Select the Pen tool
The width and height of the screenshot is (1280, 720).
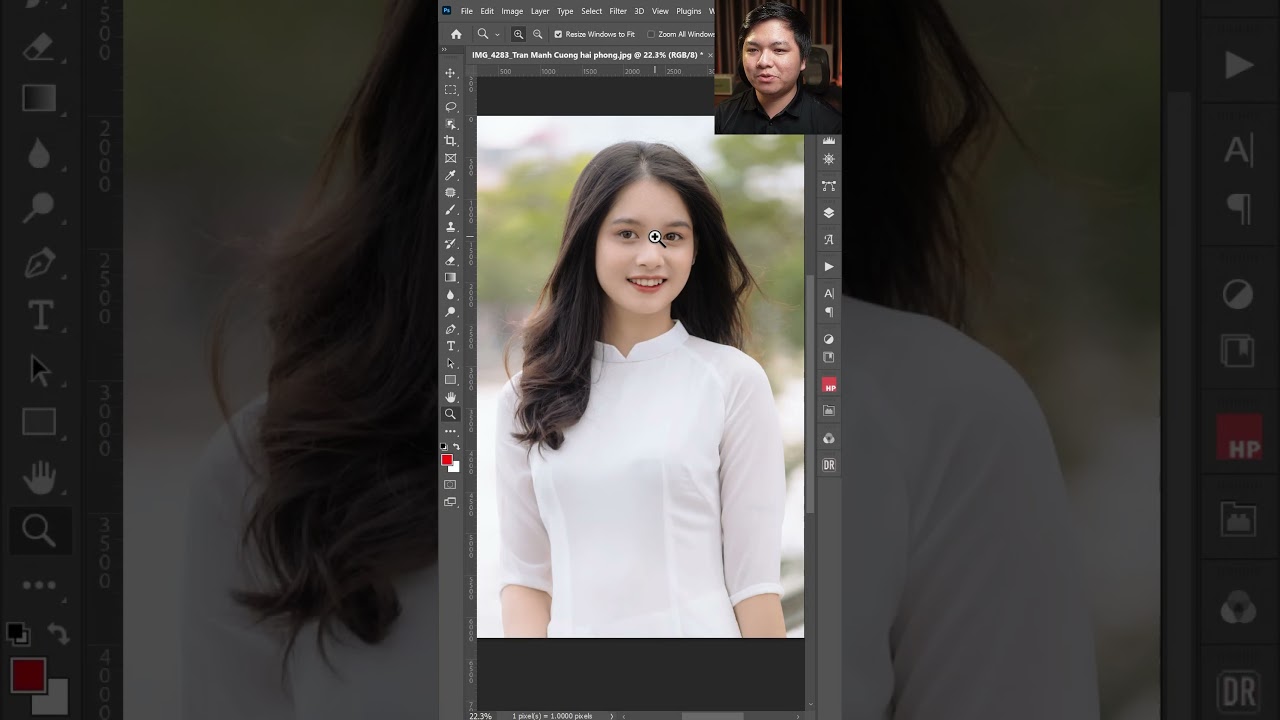[450, 329]
